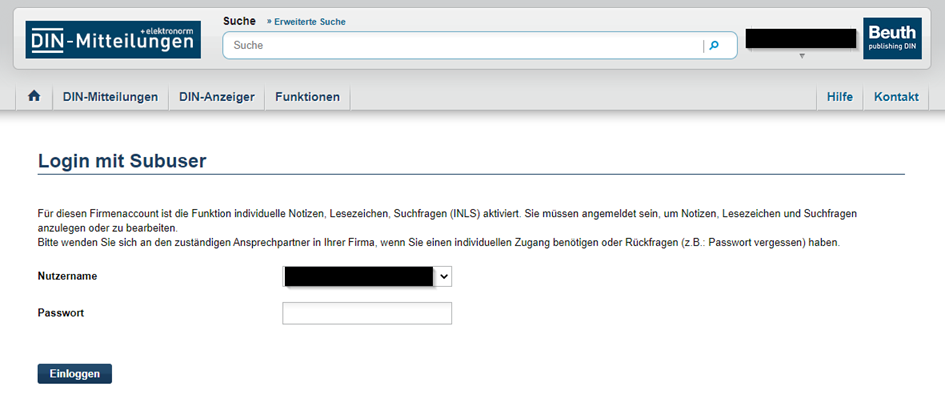Open the DIN-Anzeiger navigation menu
The image size is (945, 411).
pyautogui.click(x=216, y=97)
